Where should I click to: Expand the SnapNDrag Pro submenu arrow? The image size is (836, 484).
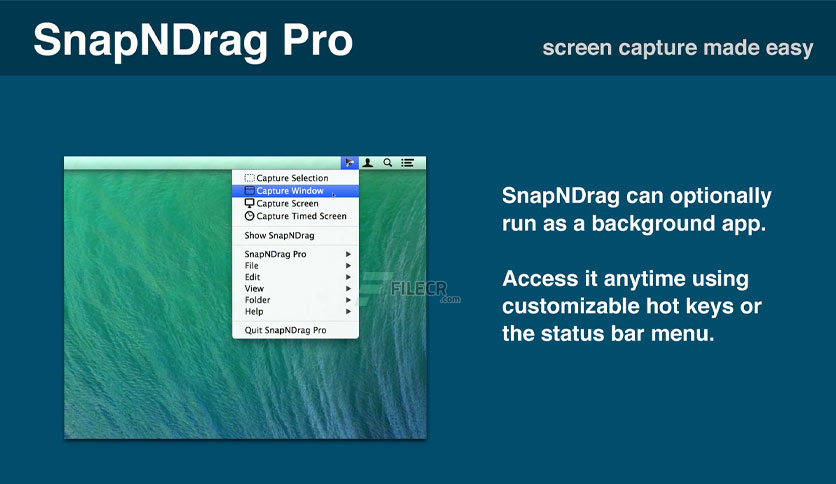click(x=348, y=254)
